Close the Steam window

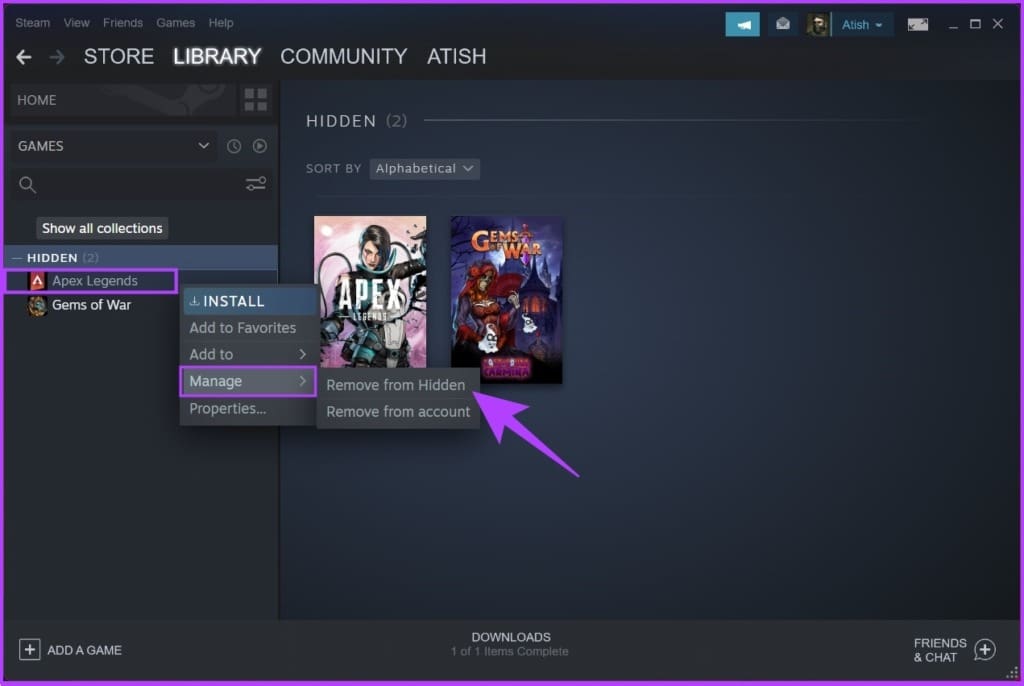pyautogui.click(x=998, y=24)
